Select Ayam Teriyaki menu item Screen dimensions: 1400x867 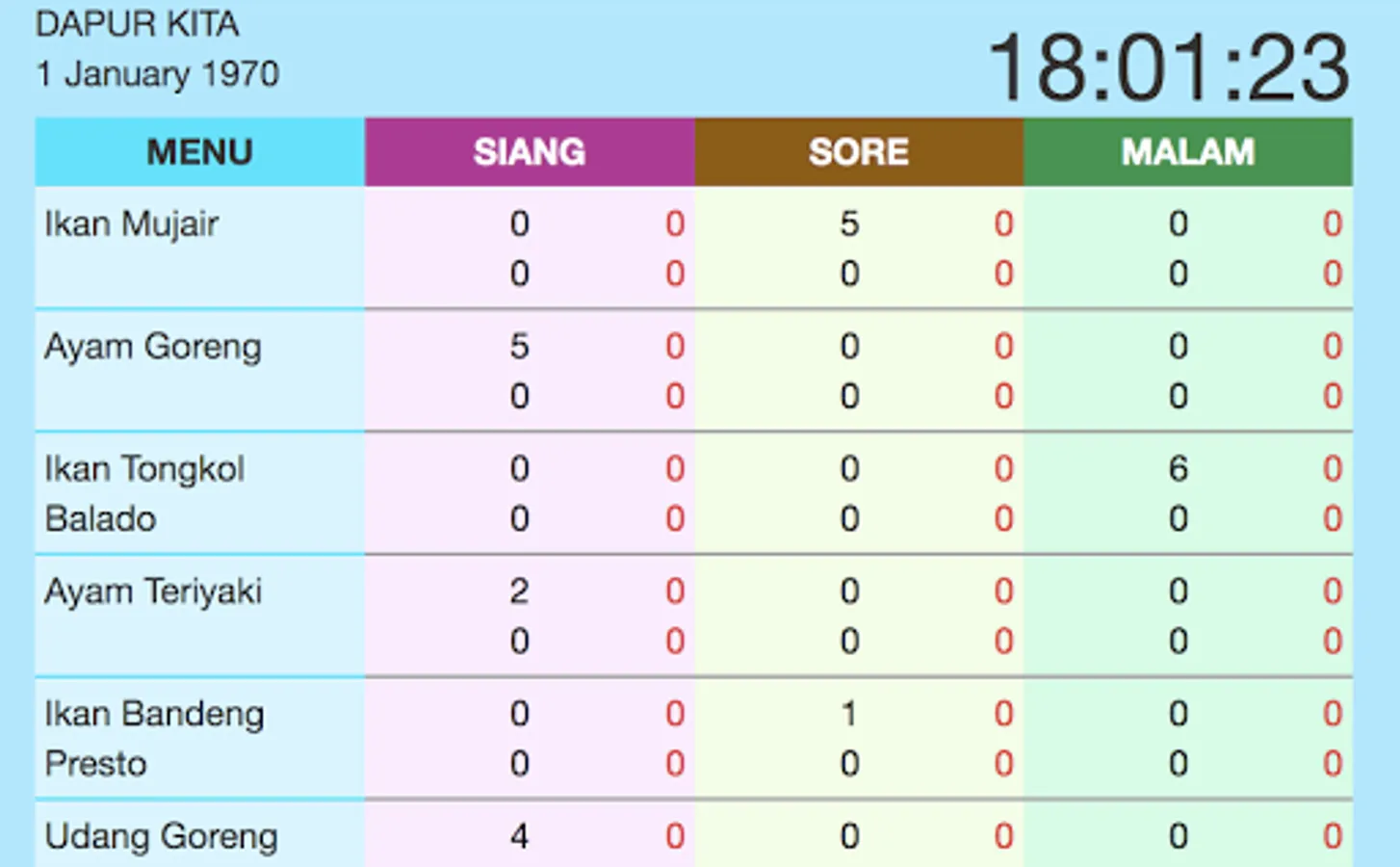point(153,591)
